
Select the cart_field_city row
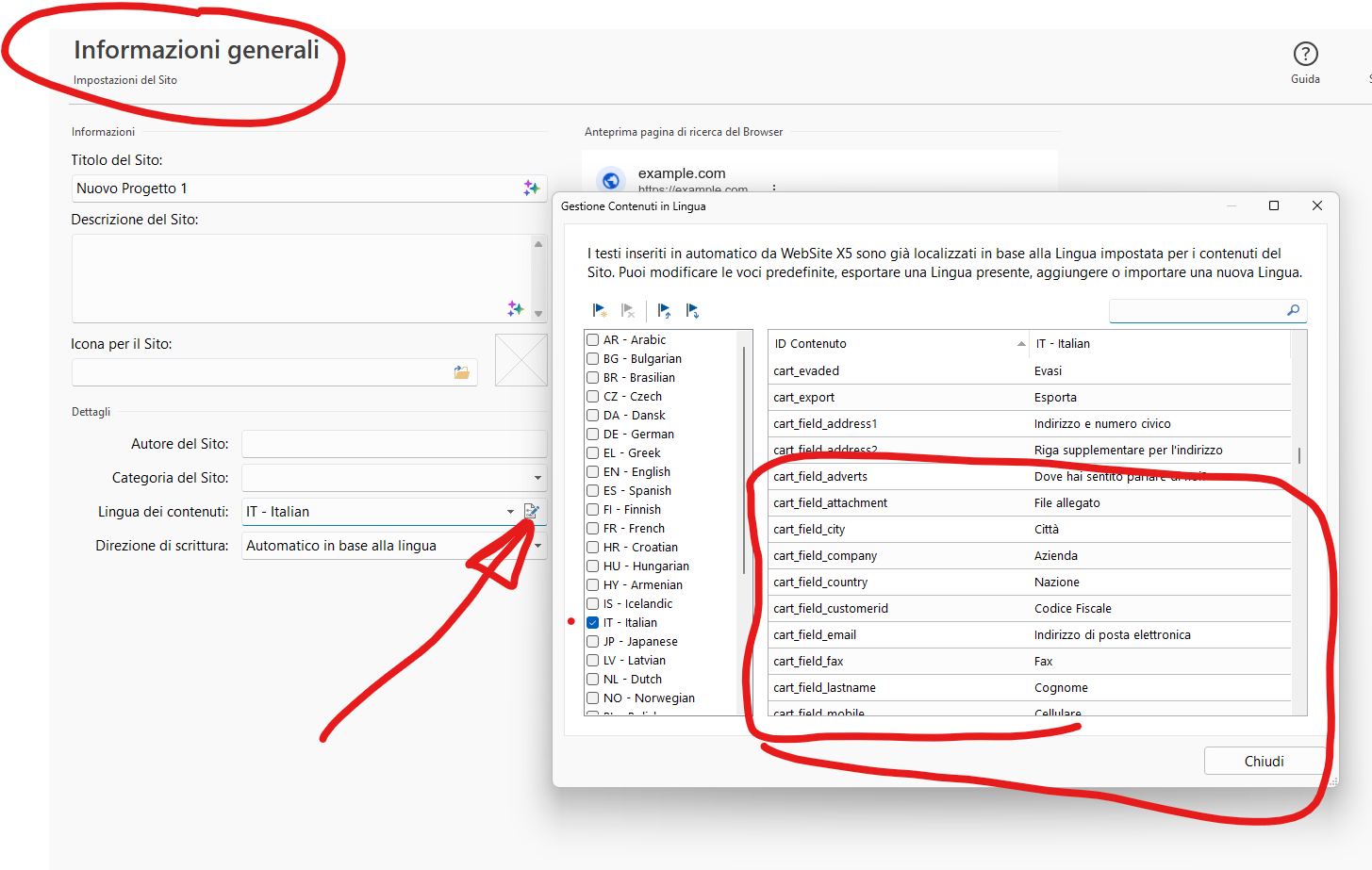click(896, 530)
